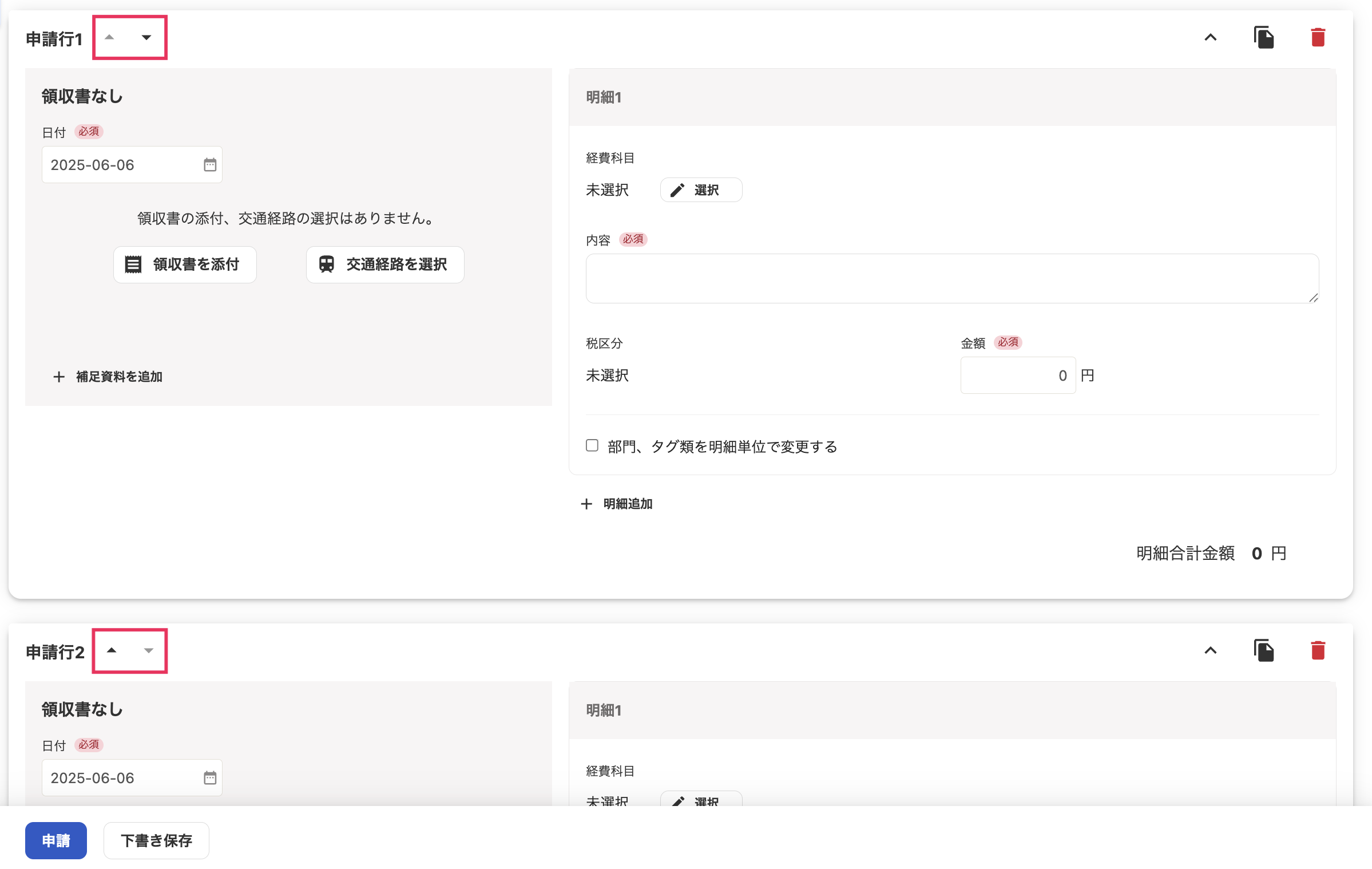This screenshot has height=869, width=1372.
Task: Click the 明細追加 label text
Action: pyautogui.click(x=628, y=504)
